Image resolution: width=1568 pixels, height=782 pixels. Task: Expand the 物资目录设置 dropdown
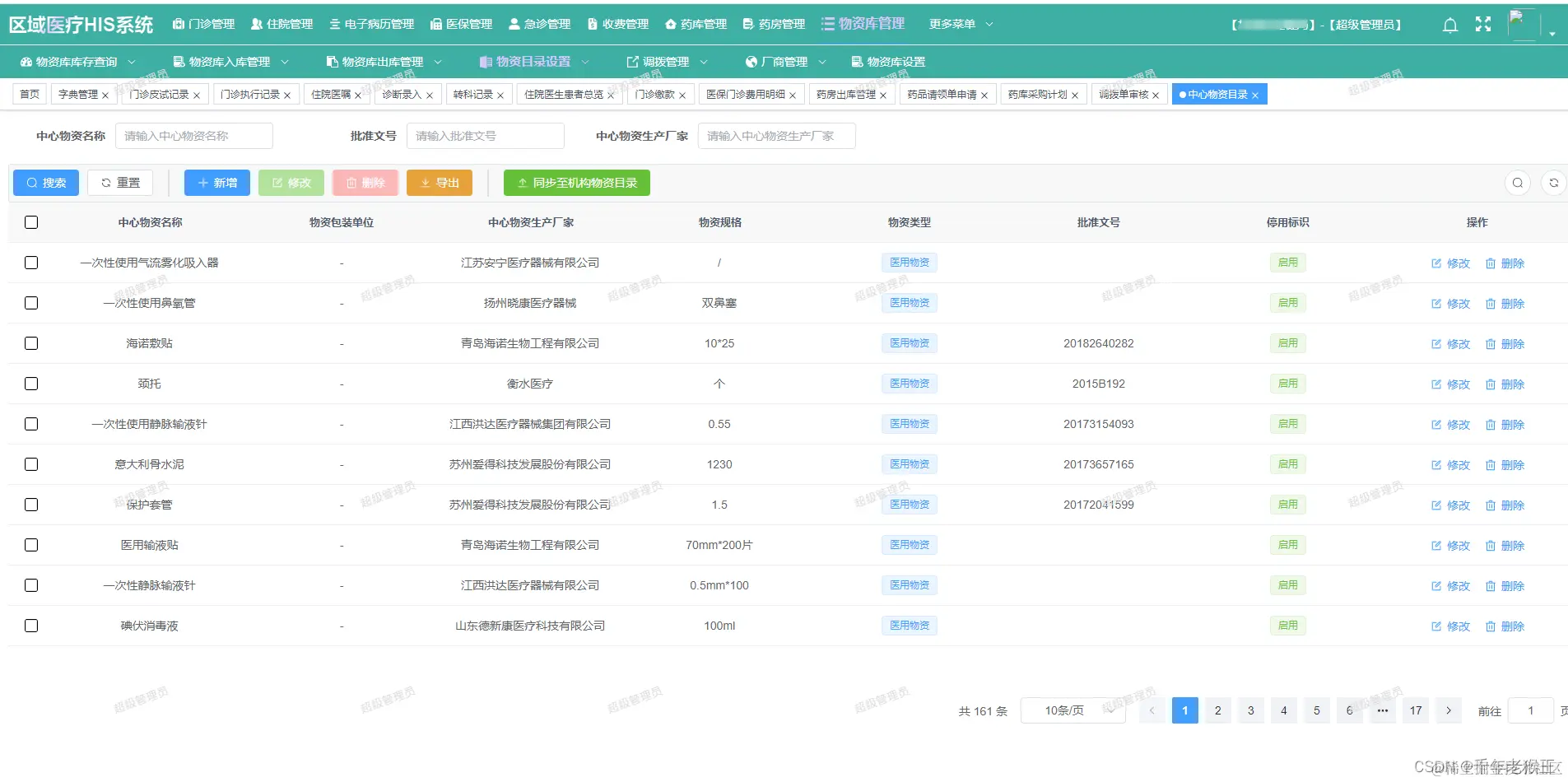(x=533, y=61)
